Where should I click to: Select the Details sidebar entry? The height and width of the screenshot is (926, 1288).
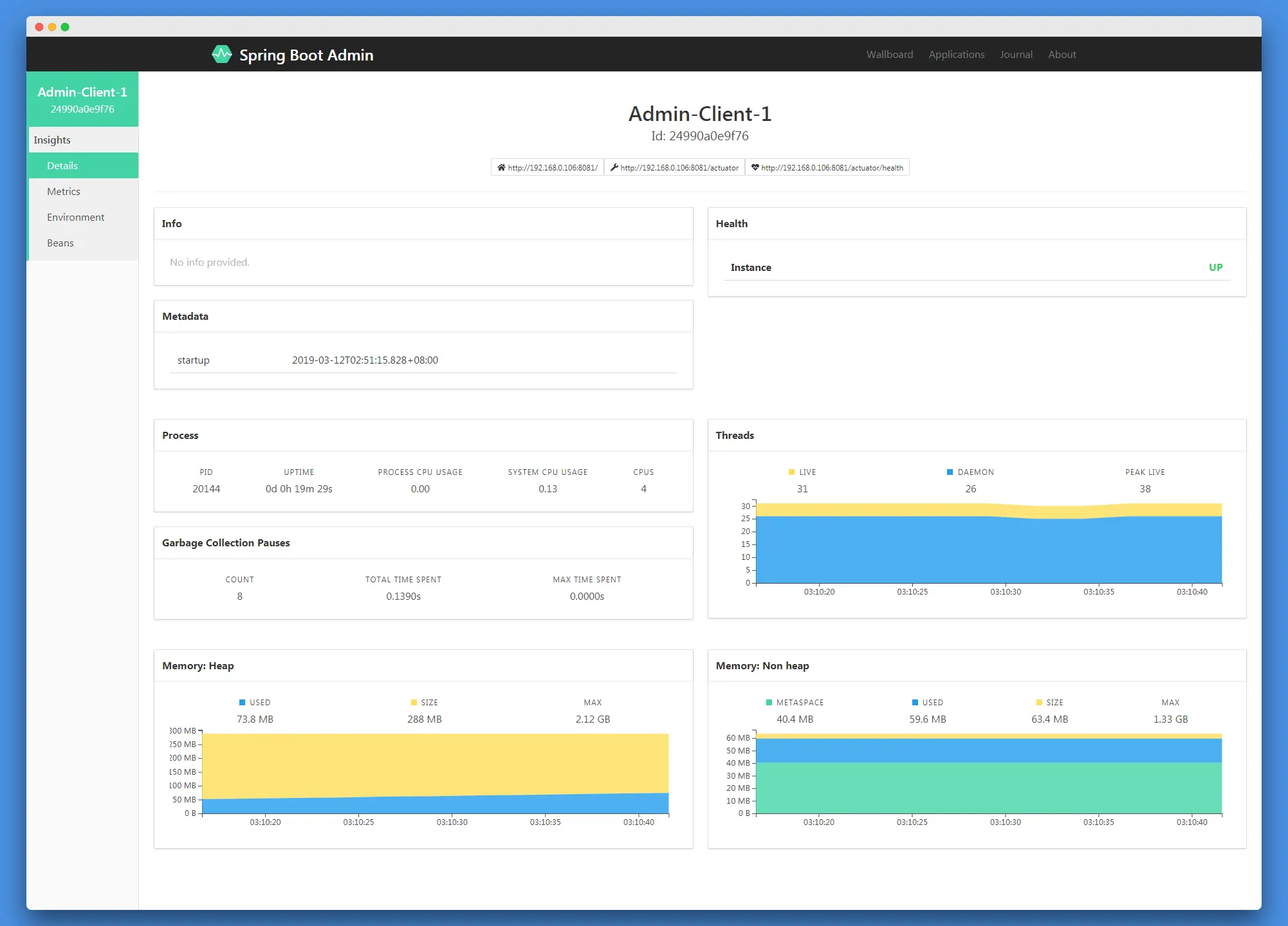[62, 166]
